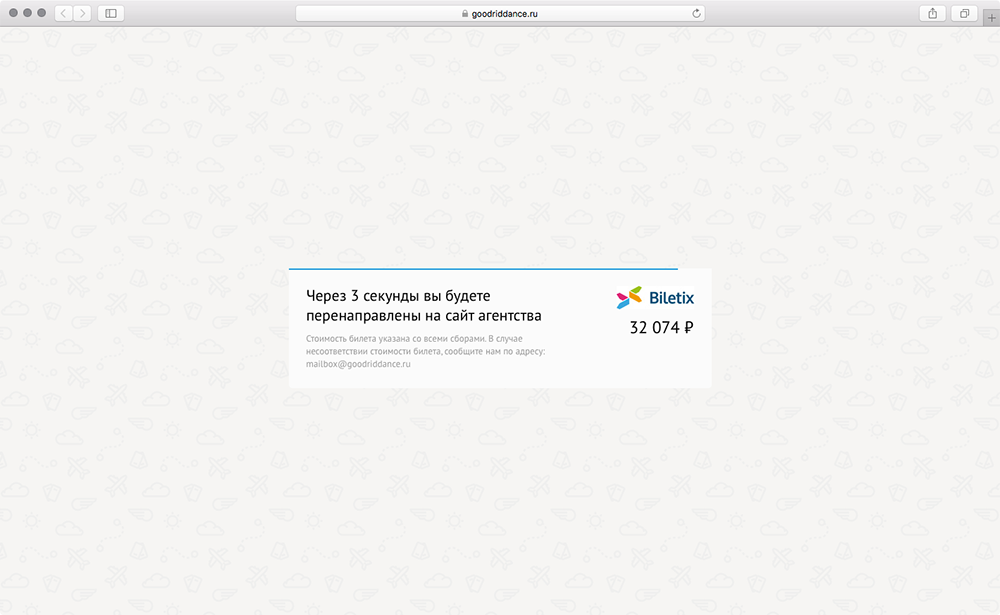This screenshot has width=1000, height=615.
Task: Show the tab overview
Action: pyautogui.click(x=965, y=13)
